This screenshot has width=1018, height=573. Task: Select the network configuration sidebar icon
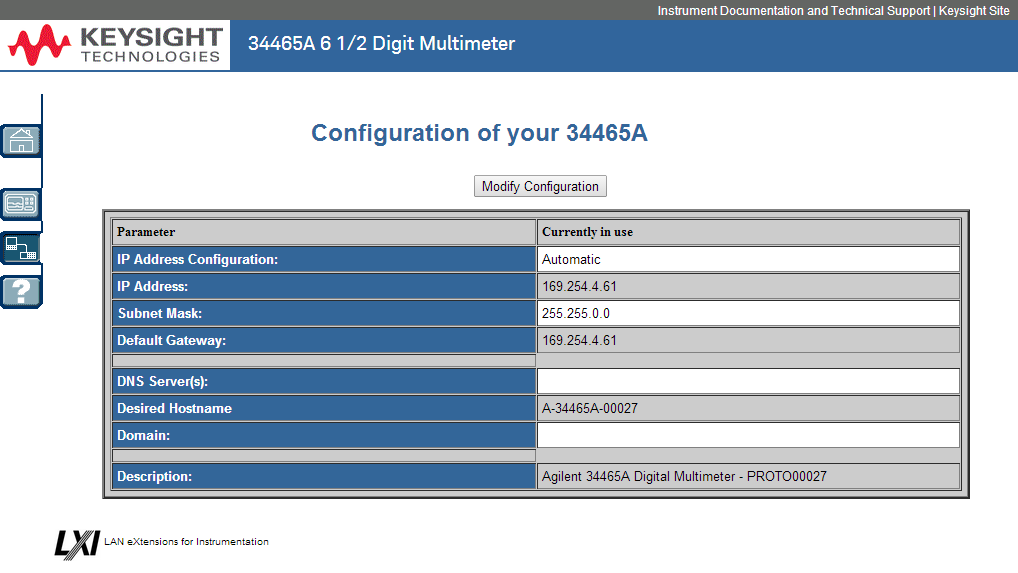pyautogui.click(x=21, y=248)
